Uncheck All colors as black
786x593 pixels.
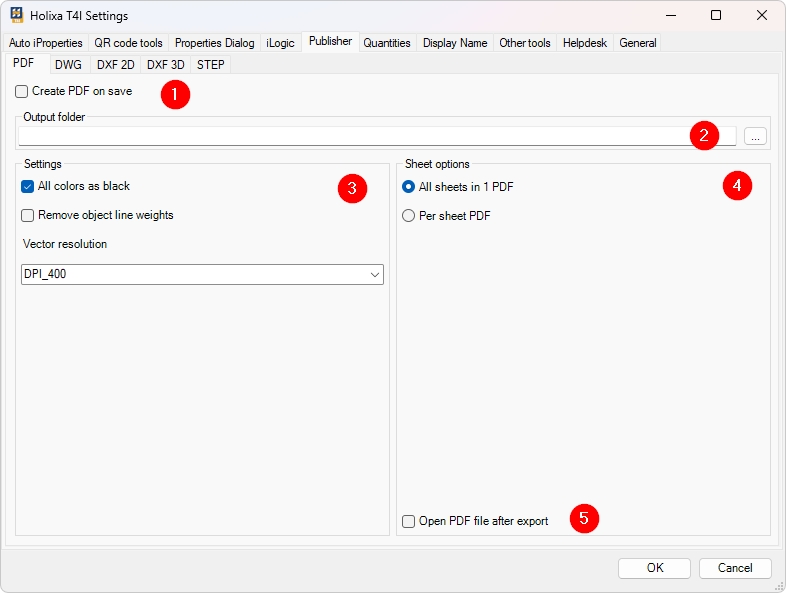[28, 187]
